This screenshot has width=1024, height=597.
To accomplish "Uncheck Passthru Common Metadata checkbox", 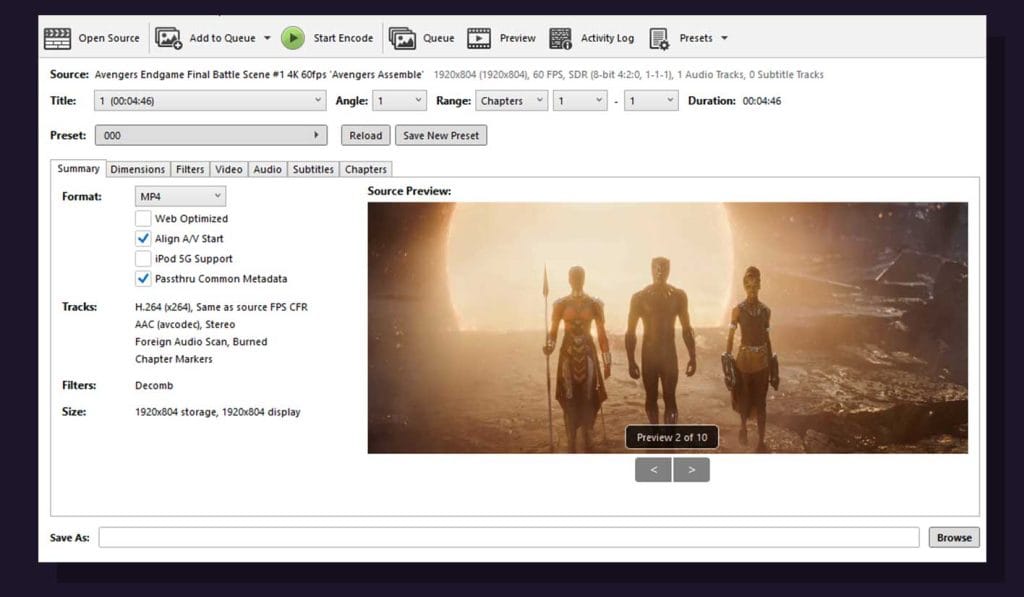I will (x=143, y=278).
